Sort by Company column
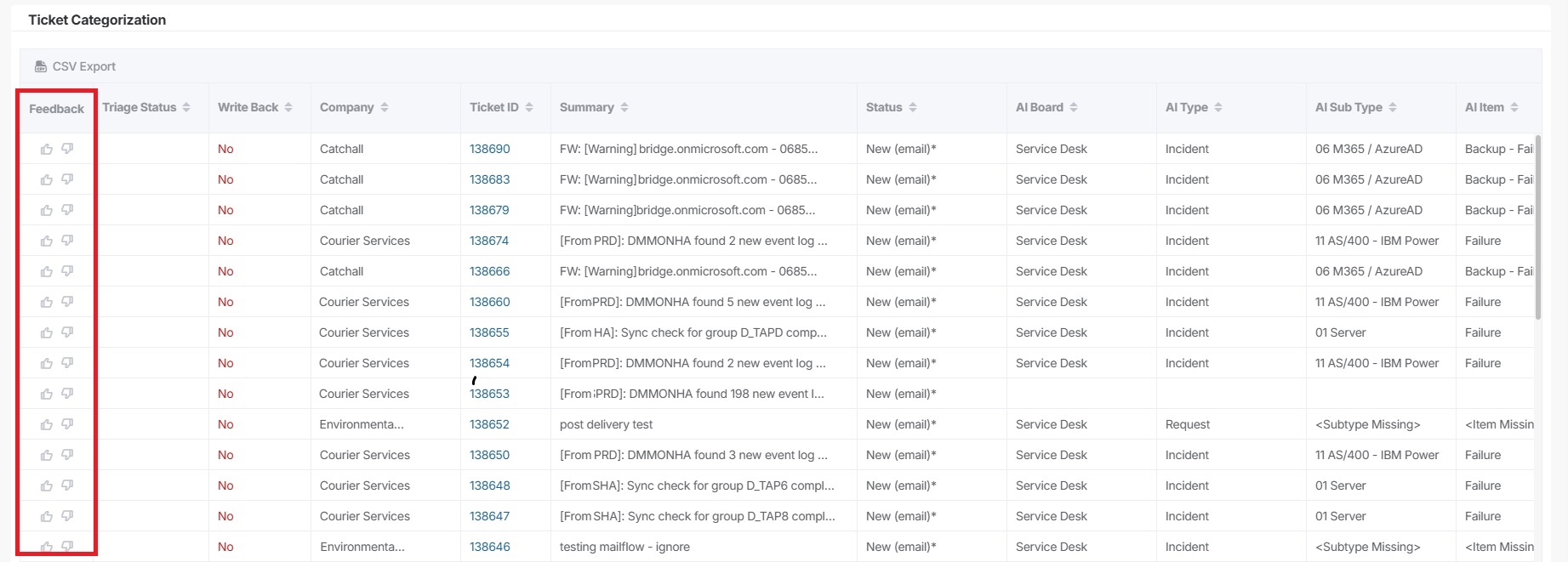1568x562 pixels. click(385, 107)
